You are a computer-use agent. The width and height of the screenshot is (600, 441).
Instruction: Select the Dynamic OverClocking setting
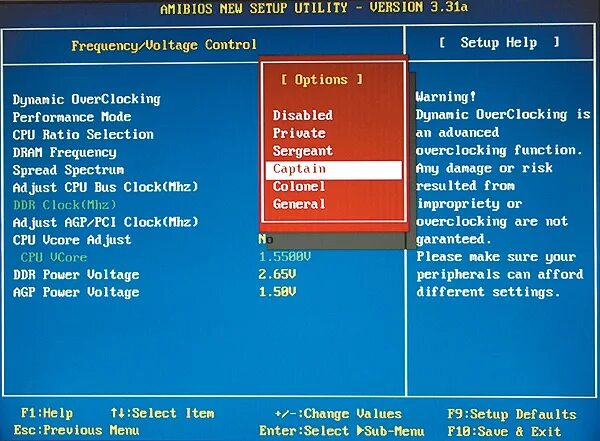pos(86,100)
